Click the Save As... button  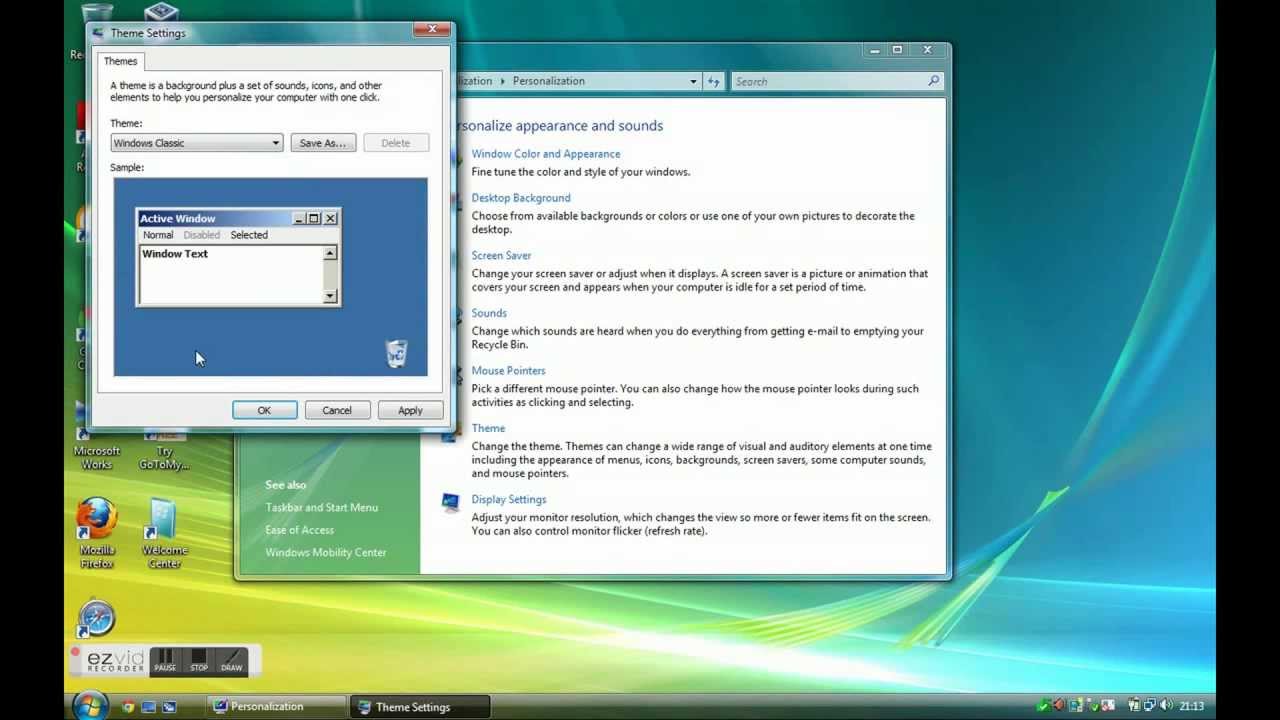pyautogui.click(x=323, y=143)
